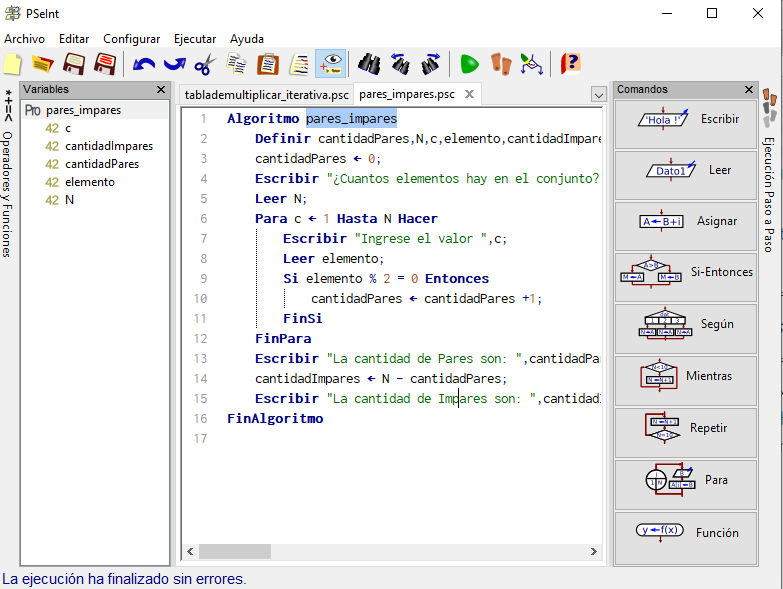Close the pares_impares.psc tab

tap(469, 94)
